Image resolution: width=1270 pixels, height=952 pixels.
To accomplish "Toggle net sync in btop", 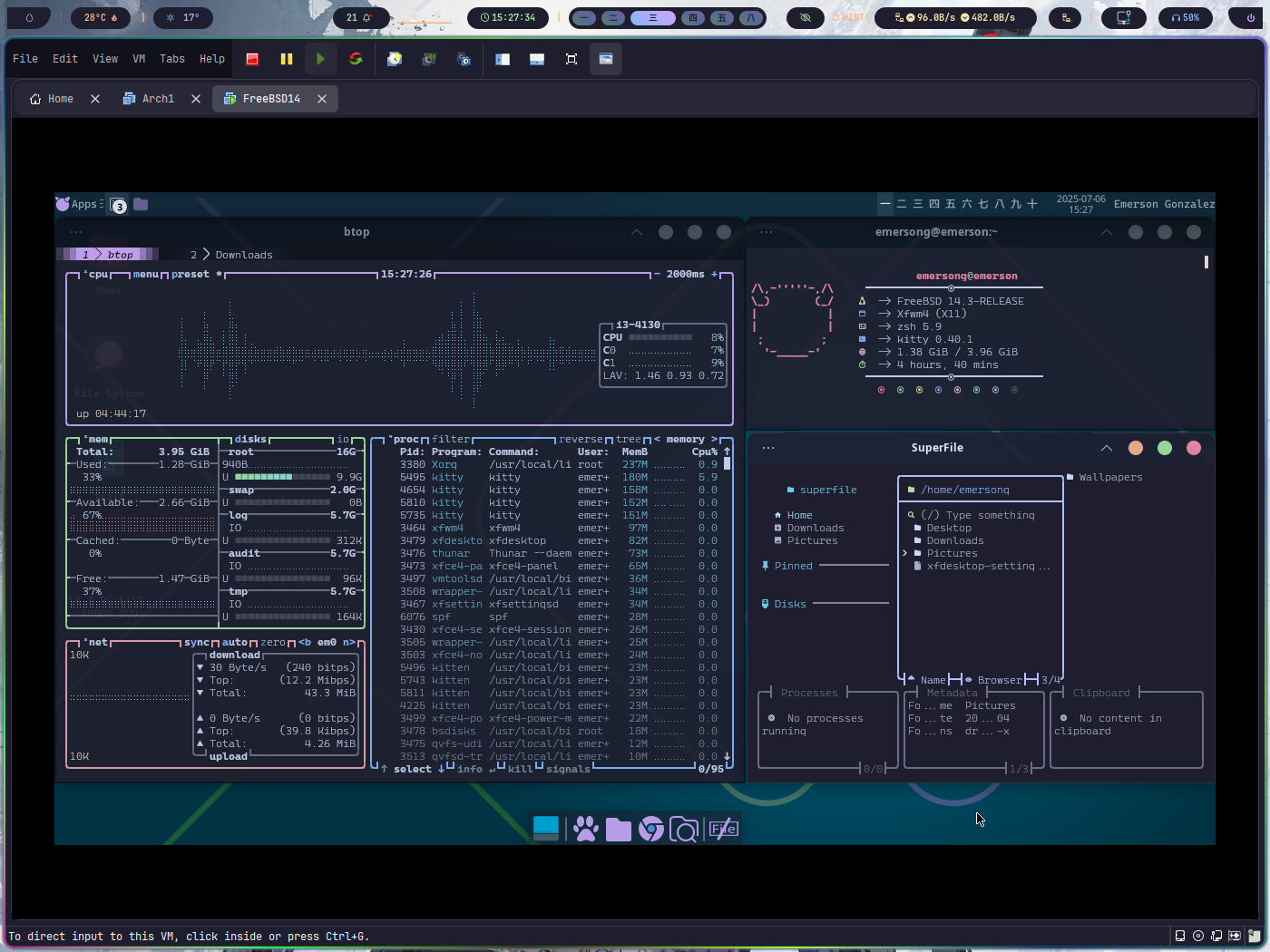I will coord(197,642).
